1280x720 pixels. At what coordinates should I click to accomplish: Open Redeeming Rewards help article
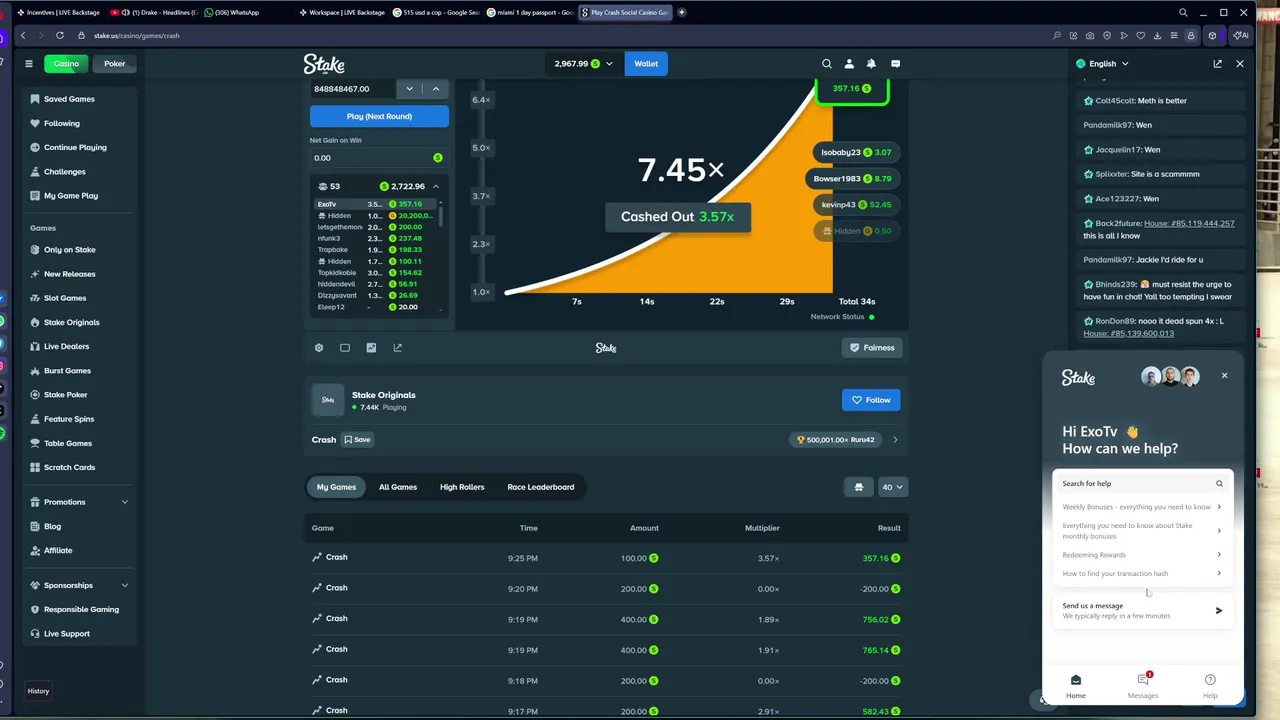1142,555
